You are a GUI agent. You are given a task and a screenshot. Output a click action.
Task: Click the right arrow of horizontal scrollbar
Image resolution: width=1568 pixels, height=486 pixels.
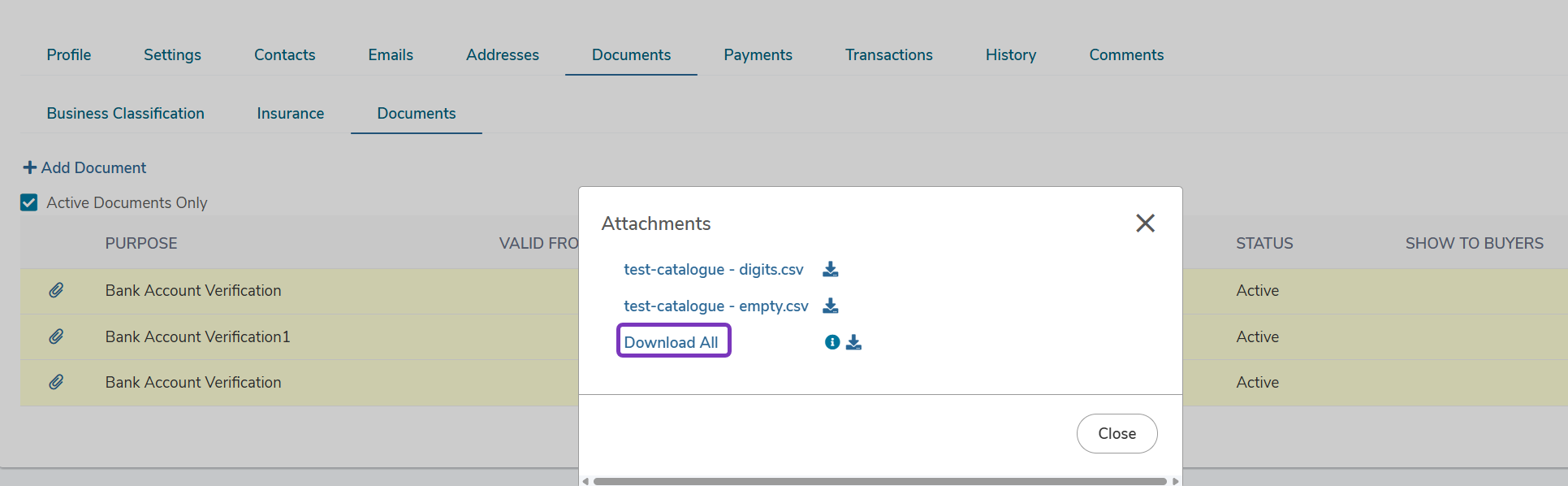(1175, 481)
